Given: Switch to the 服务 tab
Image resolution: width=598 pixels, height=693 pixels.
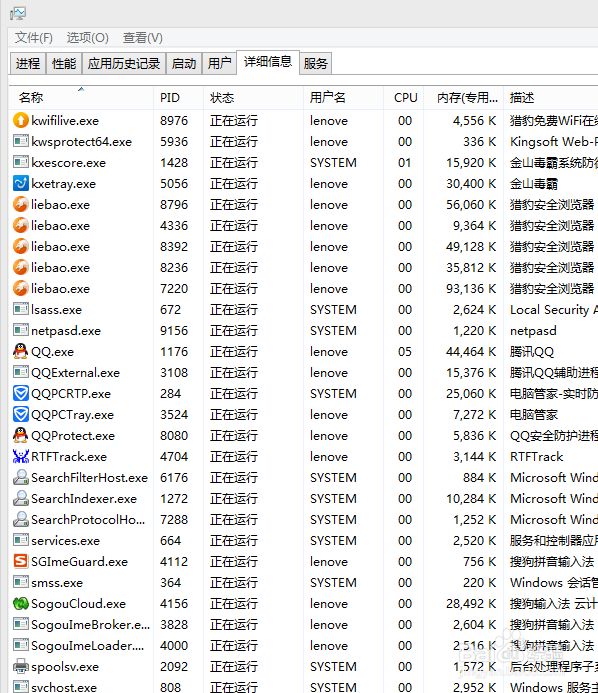Looking at the screenshot, I should coord(316,64).
